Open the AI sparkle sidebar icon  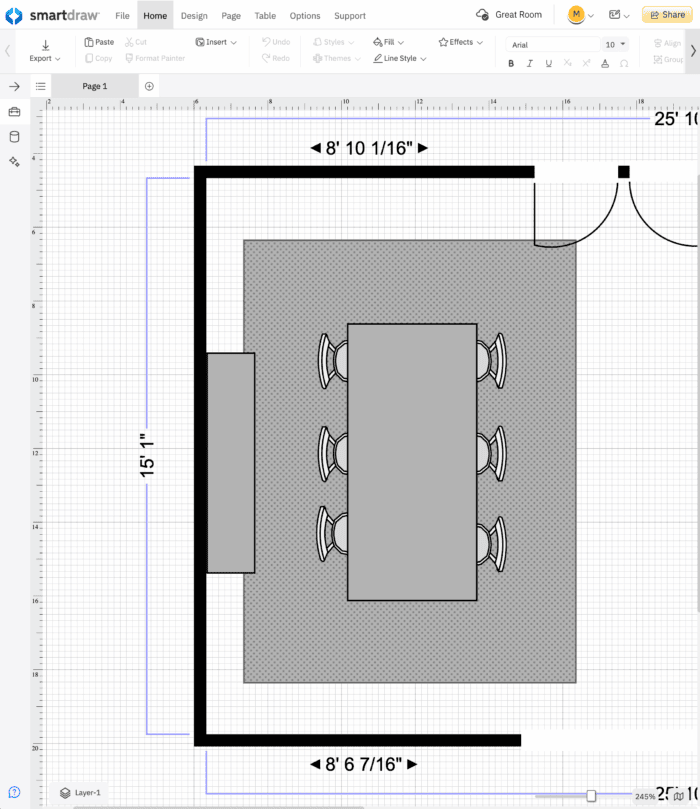[14, 161]
